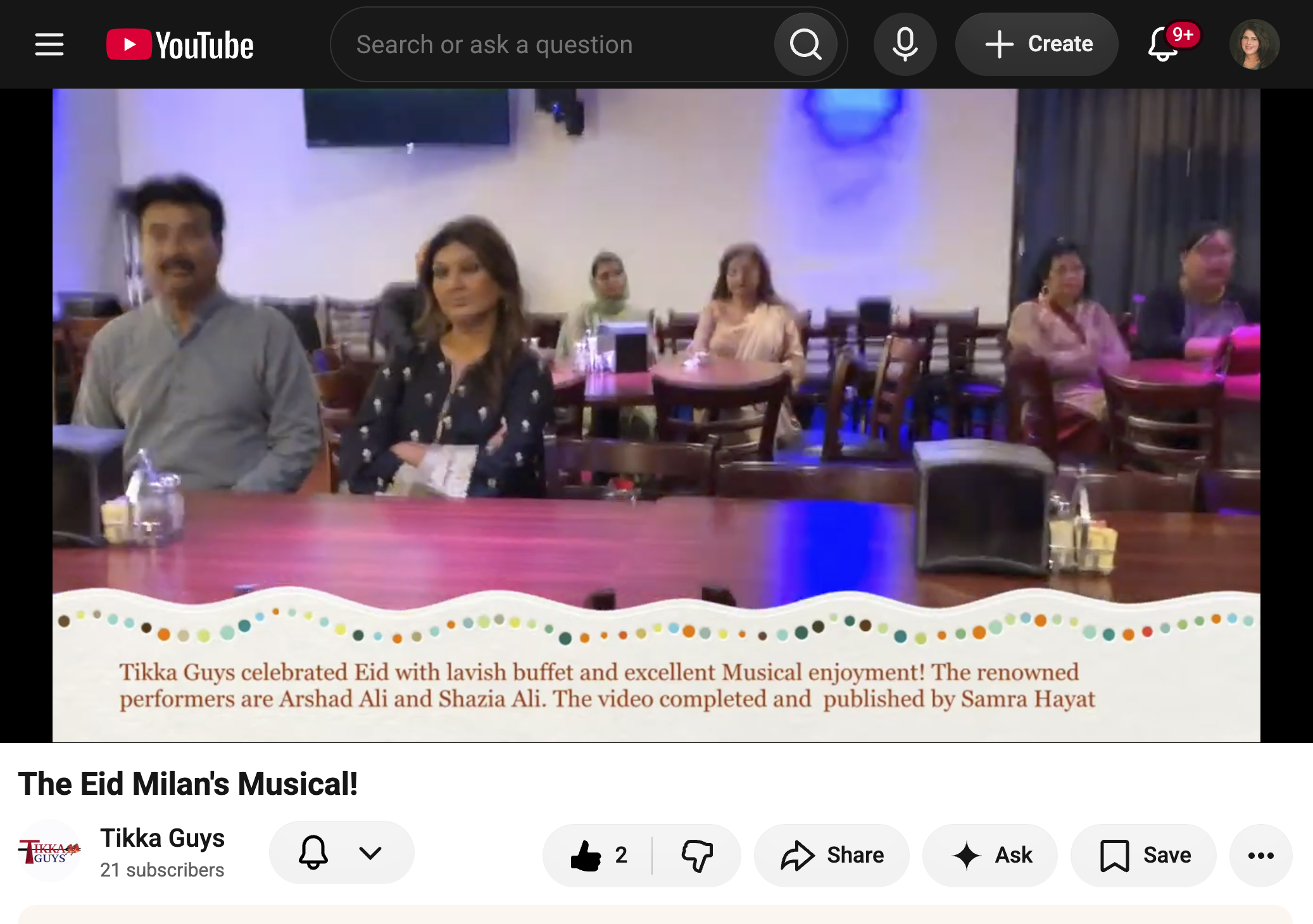This screenshot has width=1313, height=924.
Task: Ask about this video
Action: [989, 855]
